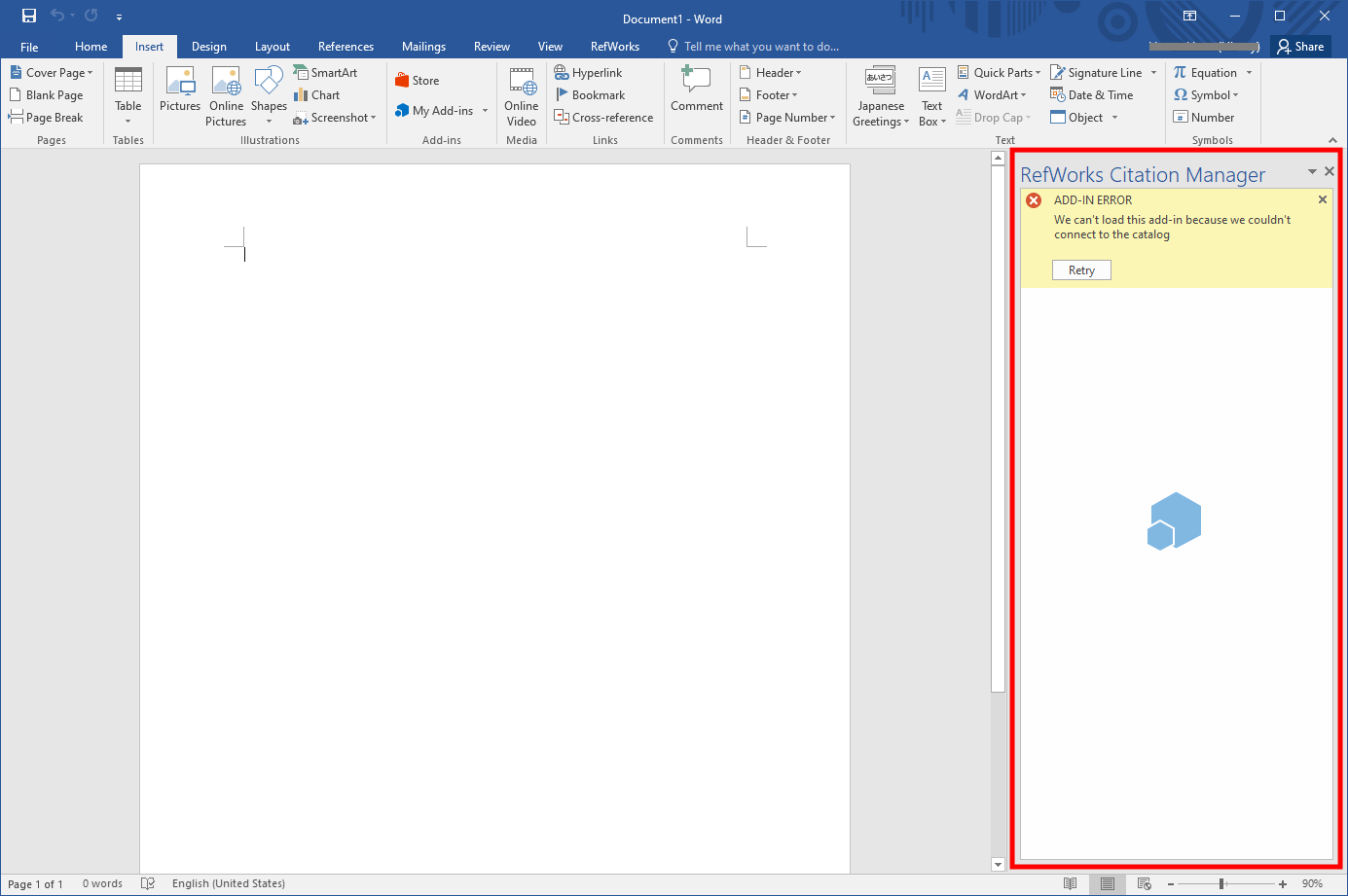Image resolution: width=1348 pixels, height=896 pixels.
Task: Select the Review tab
Action: (492, 47)
